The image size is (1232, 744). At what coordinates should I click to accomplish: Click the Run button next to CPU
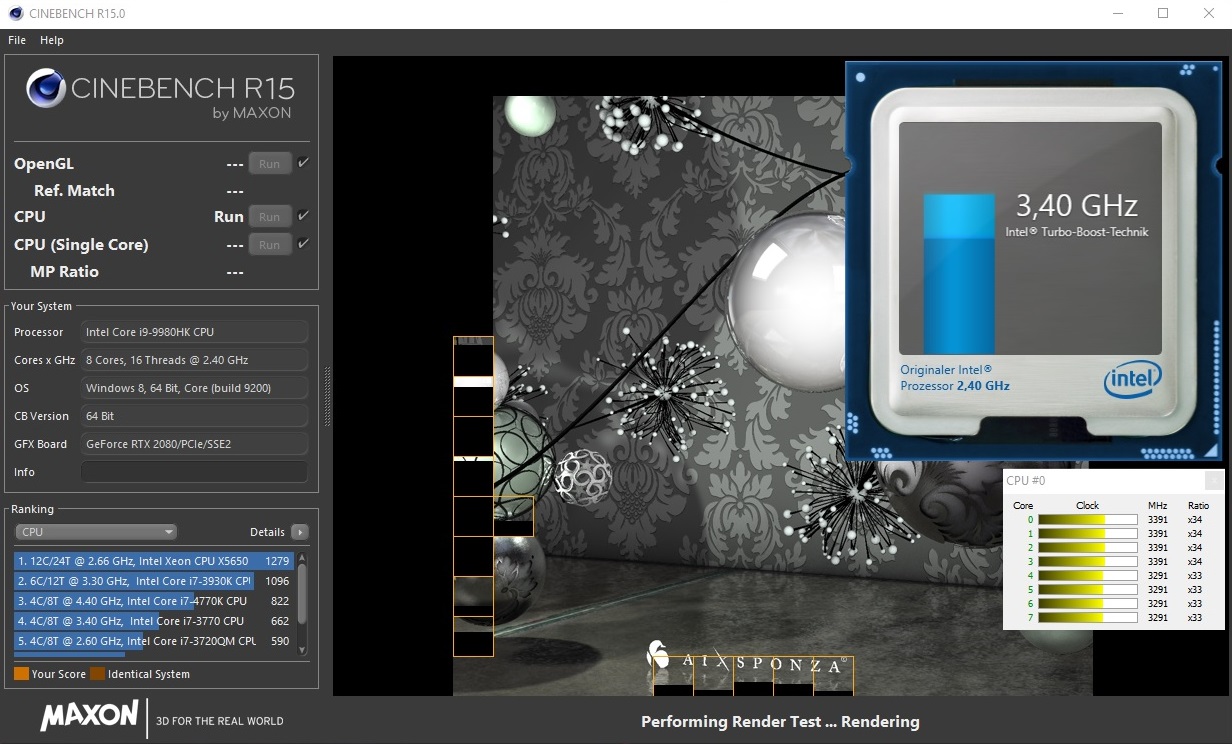coord(270,216)
